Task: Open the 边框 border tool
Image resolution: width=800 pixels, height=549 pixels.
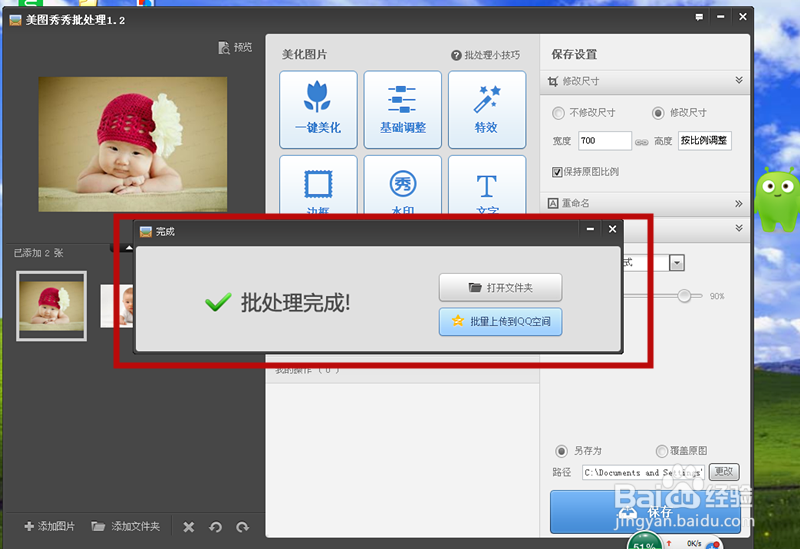Action: coord(318,185)
